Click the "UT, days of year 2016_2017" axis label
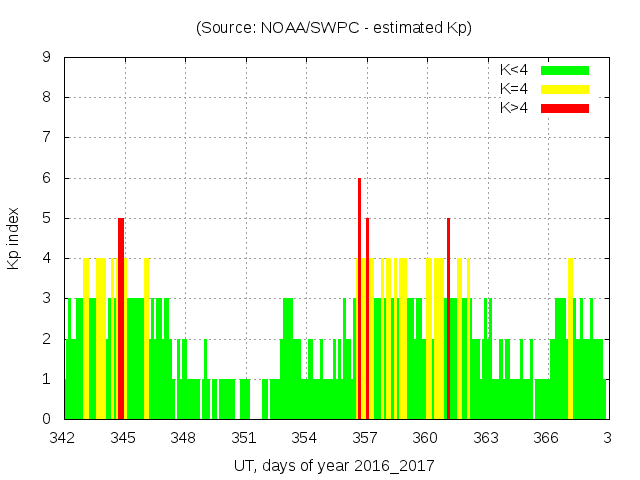Viewport: 640px width, 480px height. pyautogui.click(x=334, y=465)
